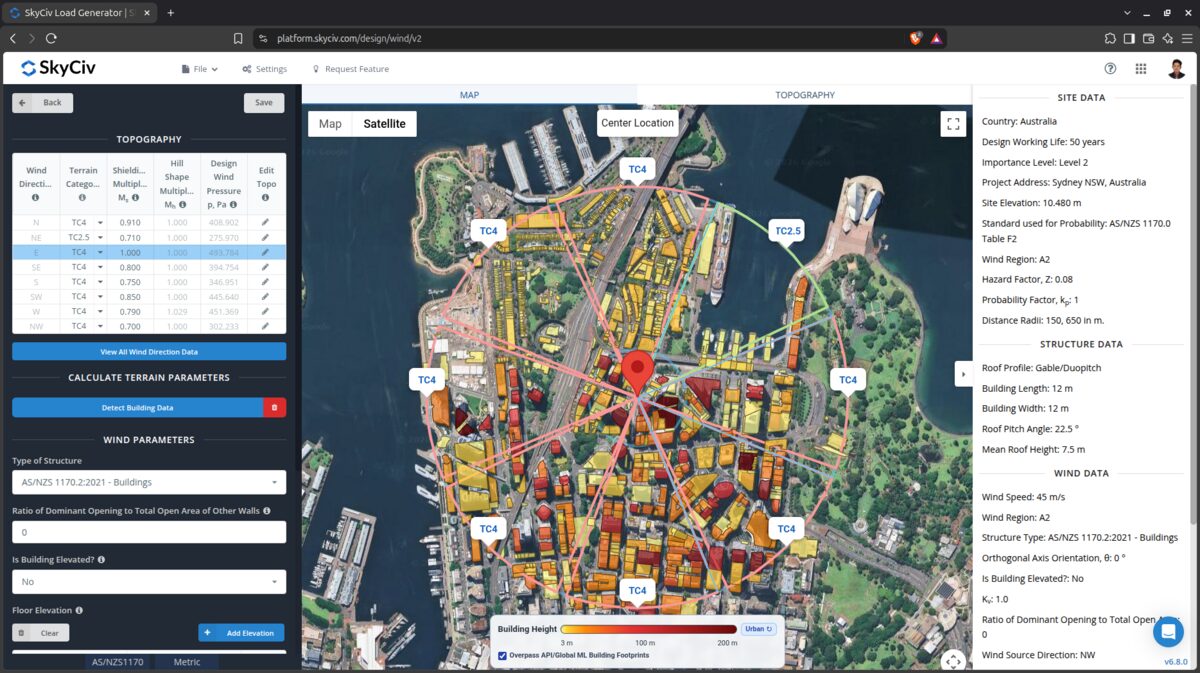Click the Center Location button

point(638,124)
